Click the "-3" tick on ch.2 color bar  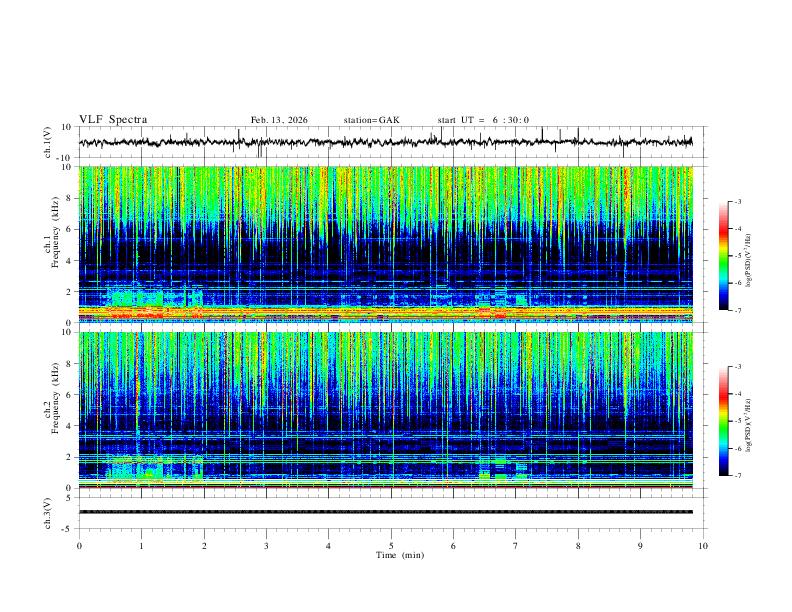click(x=737, y=367)
